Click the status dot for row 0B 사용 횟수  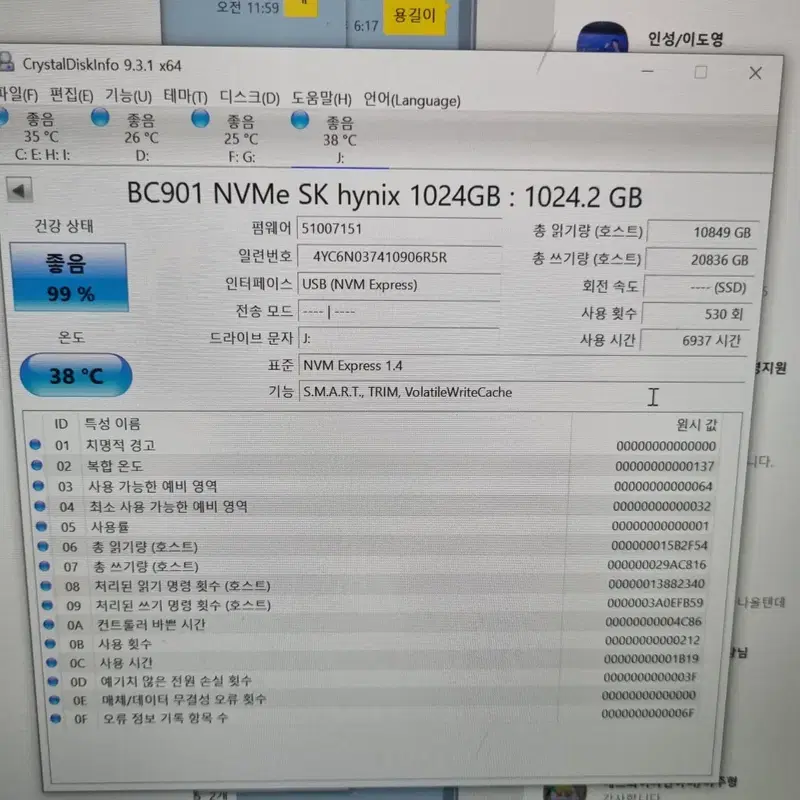click(x=50, y=643)
